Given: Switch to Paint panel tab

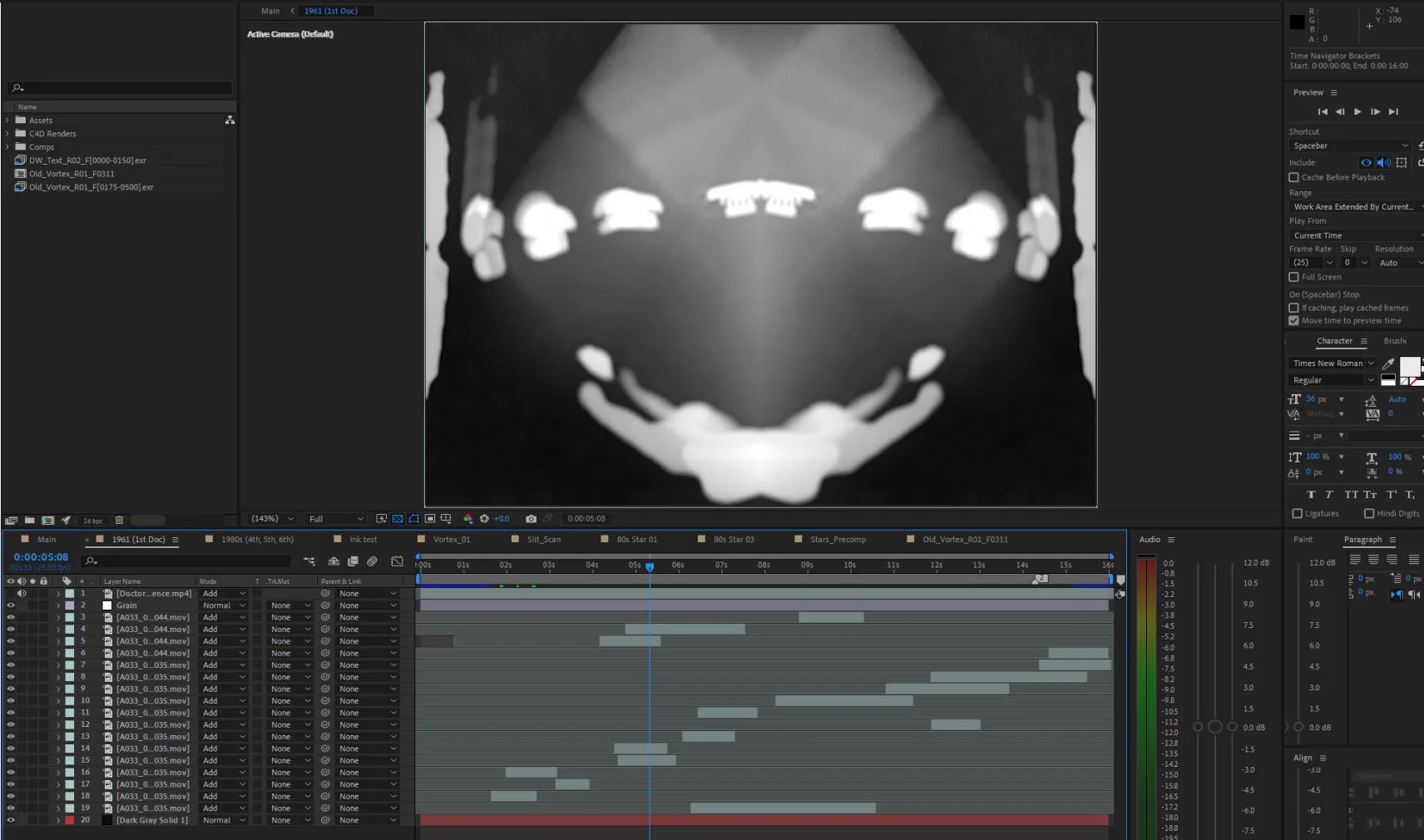Looking at the screenshot, I should 1303,540.
